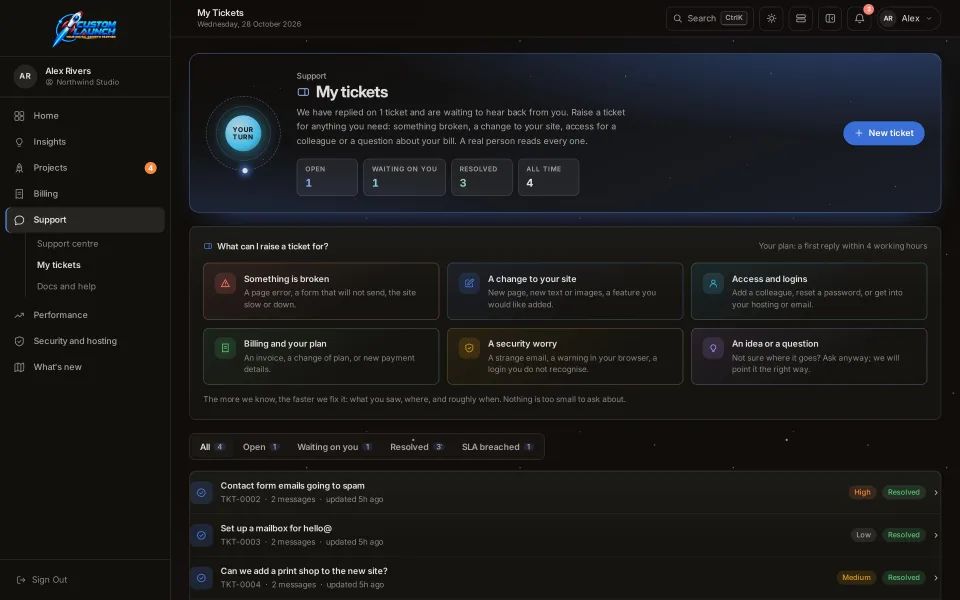Click the Access and logins person icon

click(713, 283)
